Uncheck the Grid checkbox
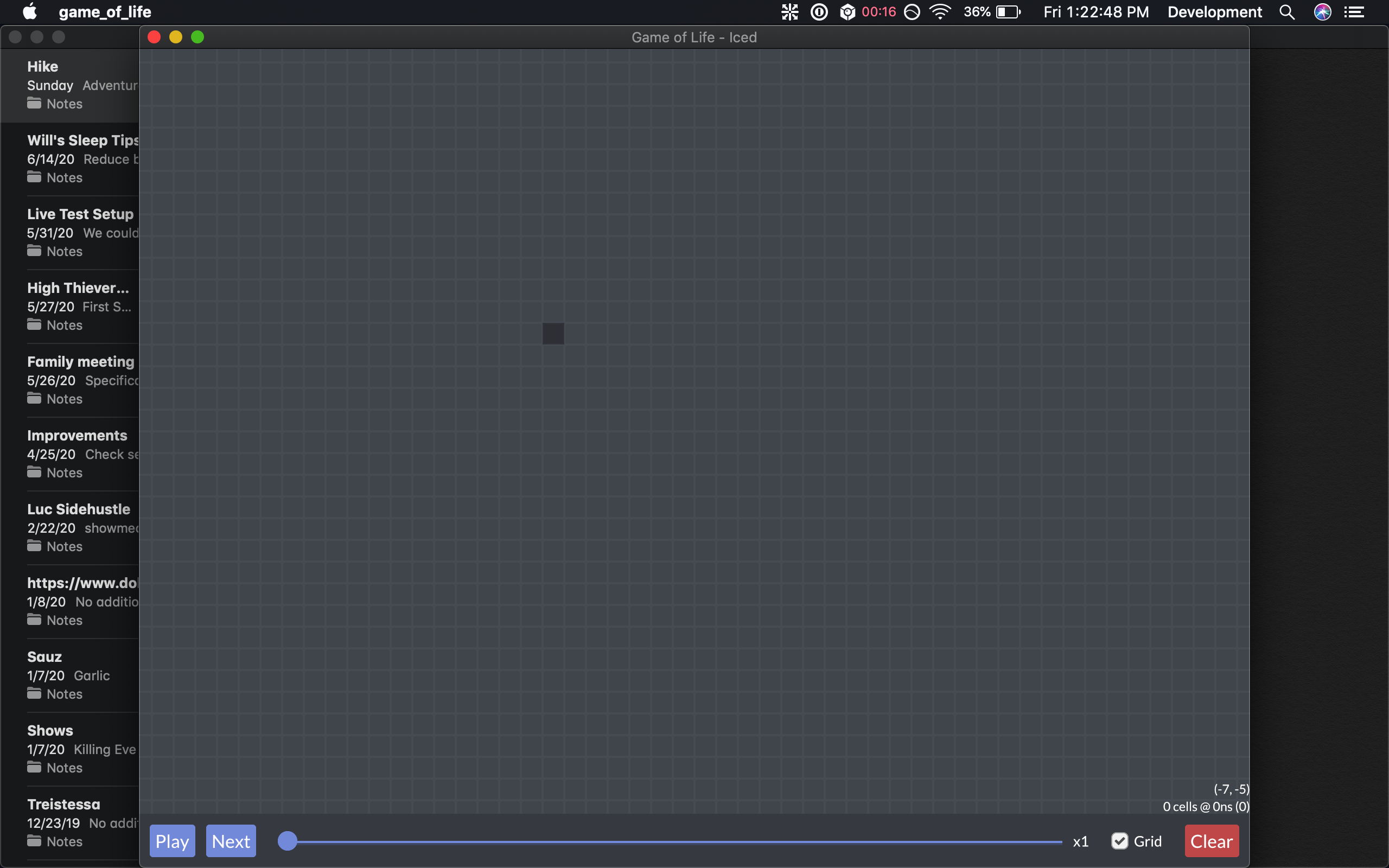Screen dimensions: 1389x868 pyautogui.click(x=1120, y=840)
